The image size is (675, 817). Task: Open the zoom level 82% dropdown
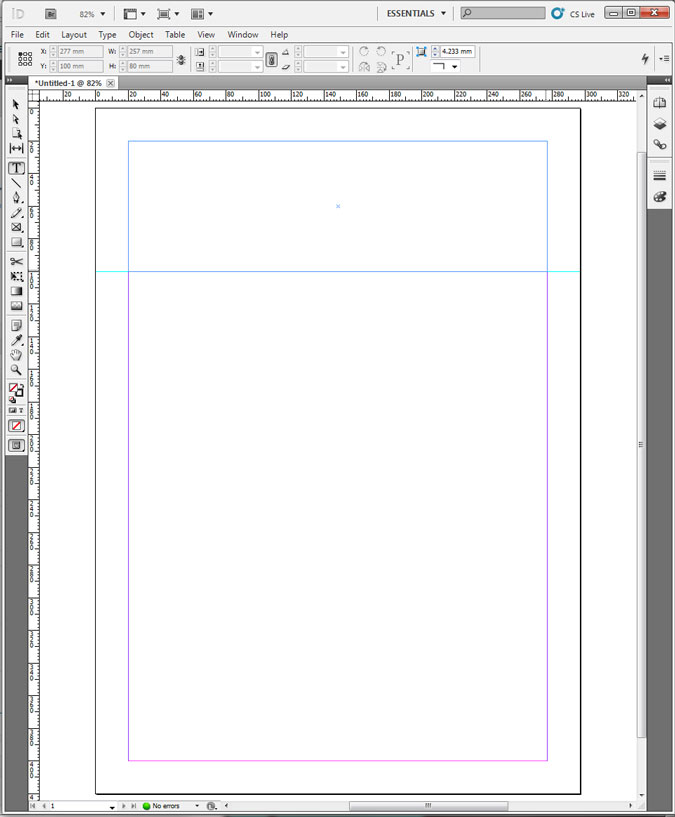coord(102,14)
